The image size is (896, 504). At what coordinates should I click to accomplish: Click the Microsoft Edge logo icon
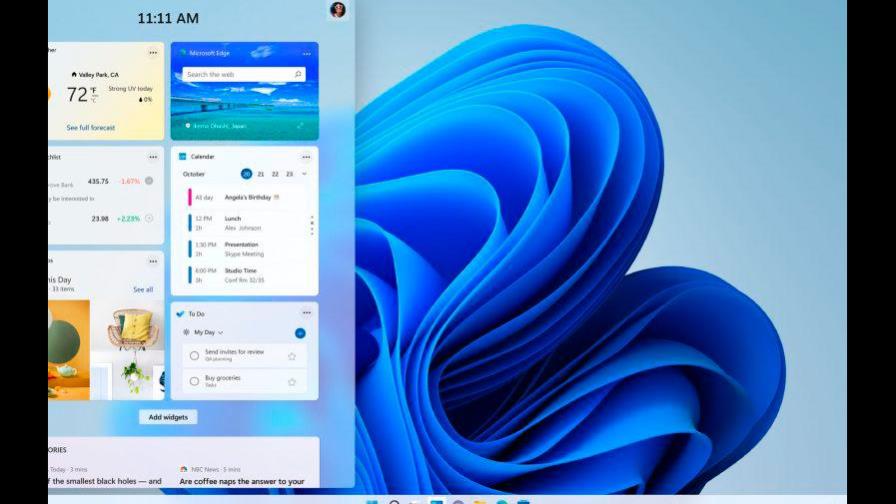[x=183, y=53]
